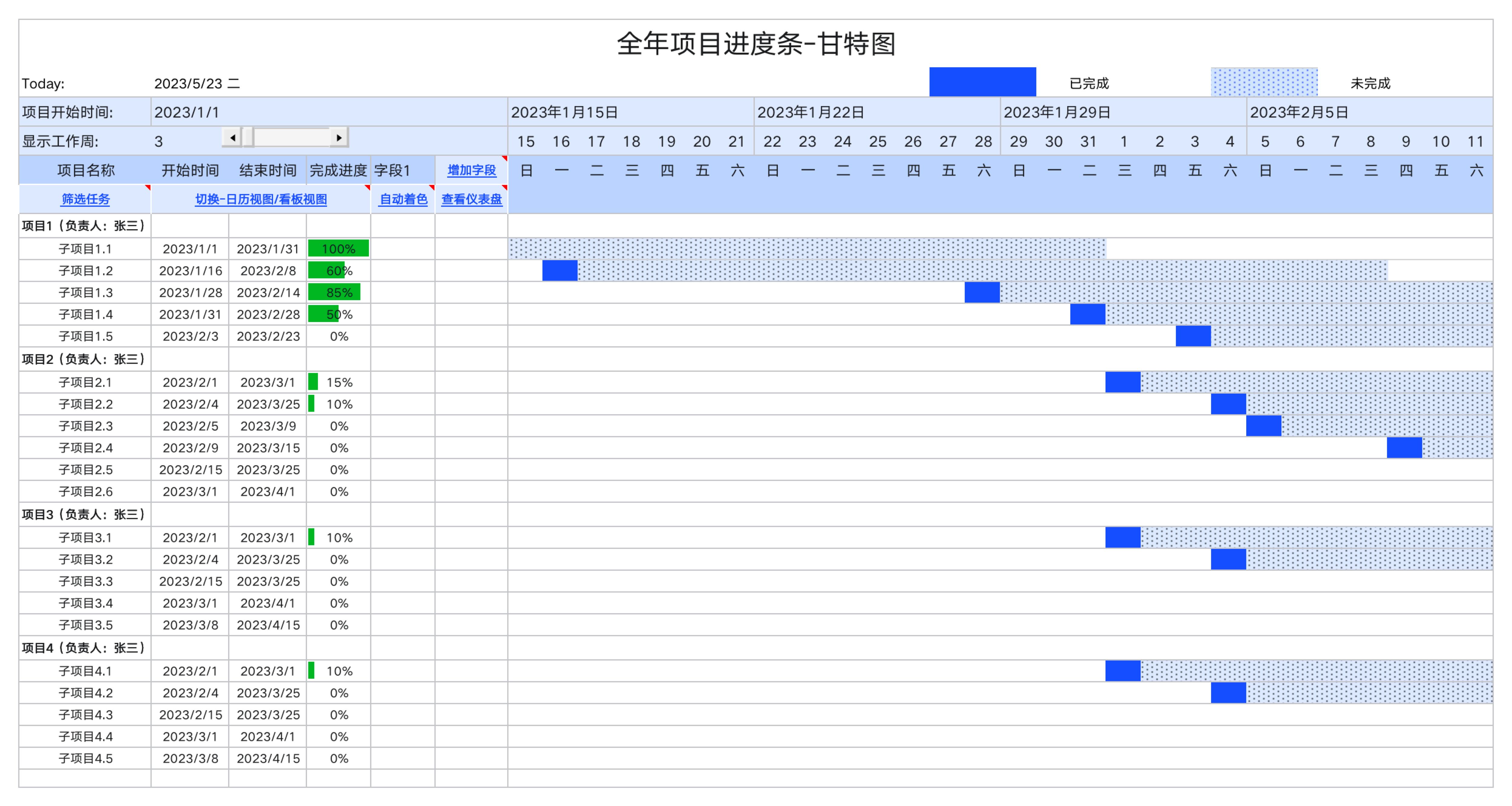This screenshot has width=1512, height=806.
Task: Click the 自动着色 link
Action: click(x=403, y=200)
